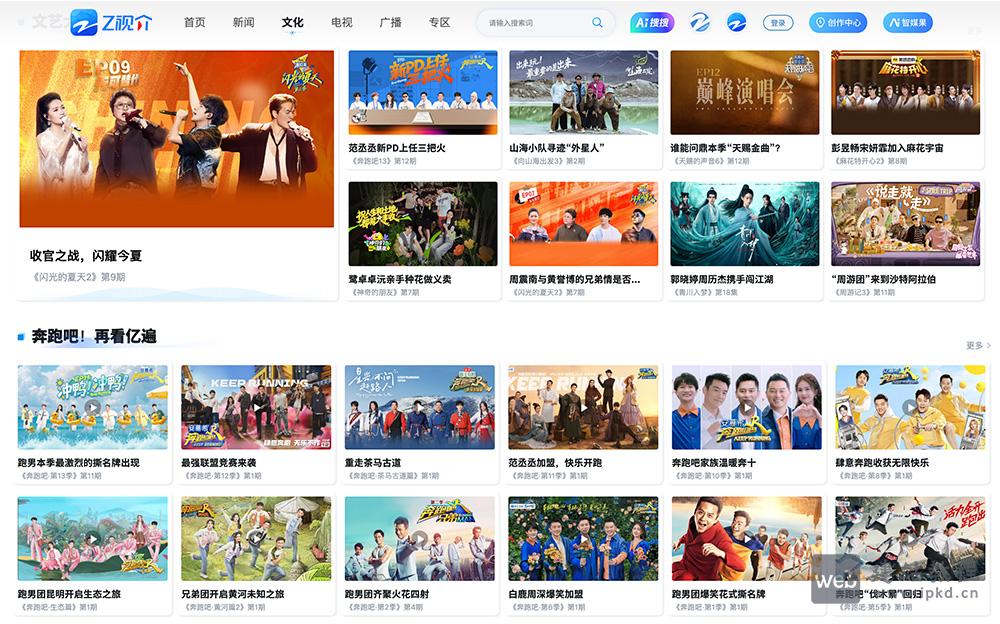Play the 重走茶马古道 video
Viewport: 1000px width, 624px height.
pos(420,407)
